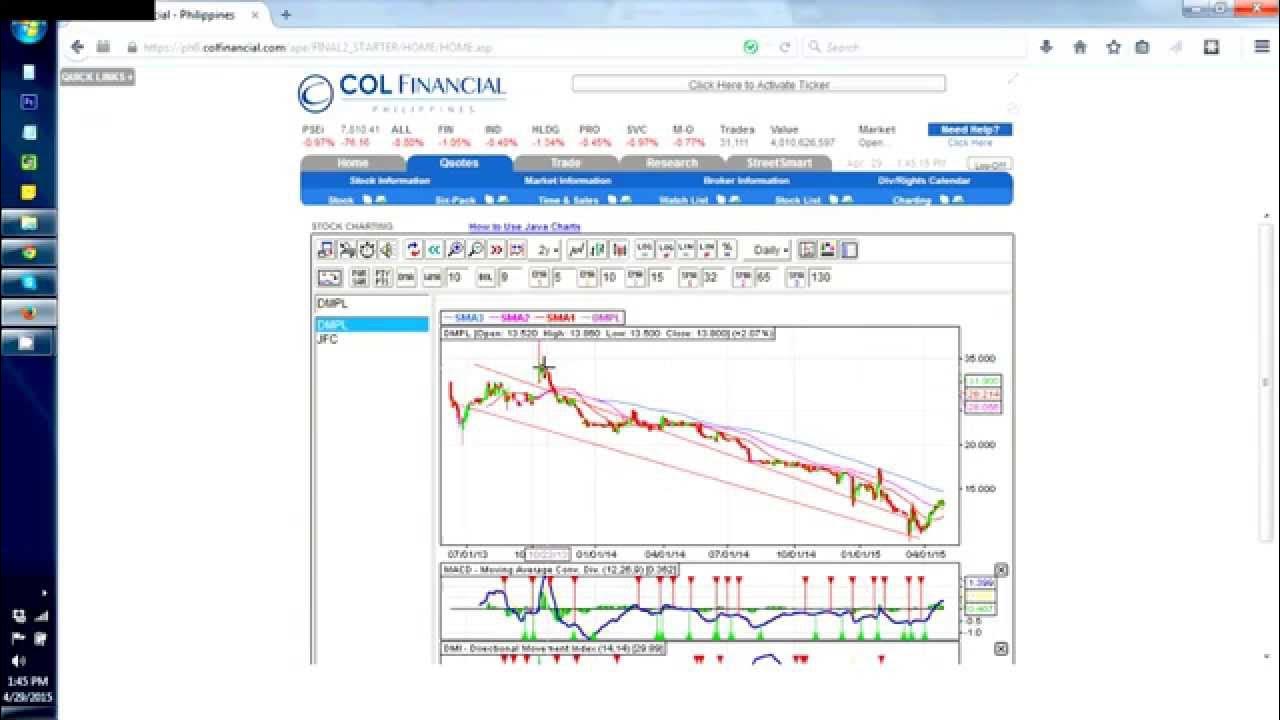
Task: Reload the page with browser refresh icon
Action: point(785,47)
